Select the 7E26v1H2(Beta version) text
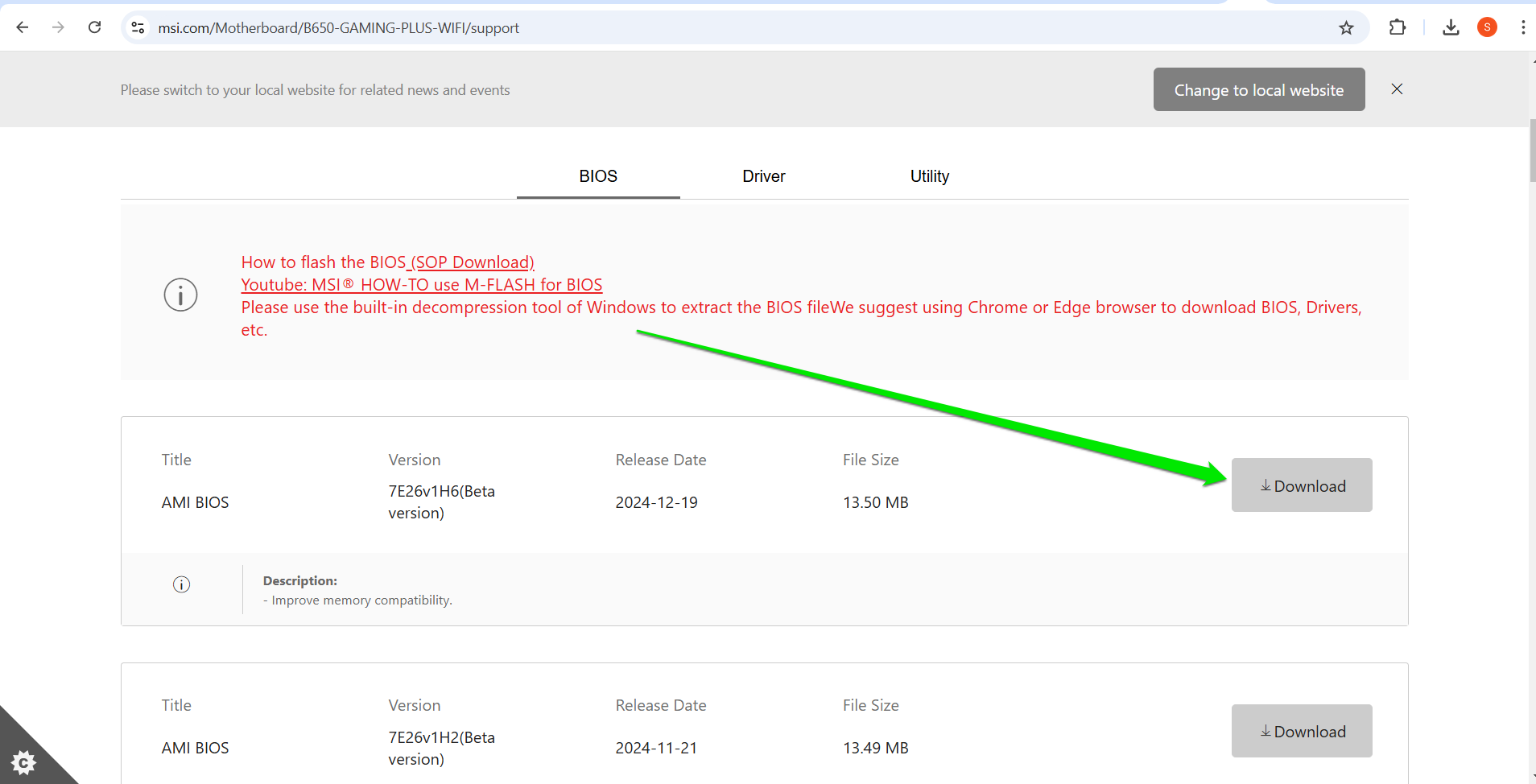The width and height of the screenshot is (1536, 784). (x=441, y=749)
